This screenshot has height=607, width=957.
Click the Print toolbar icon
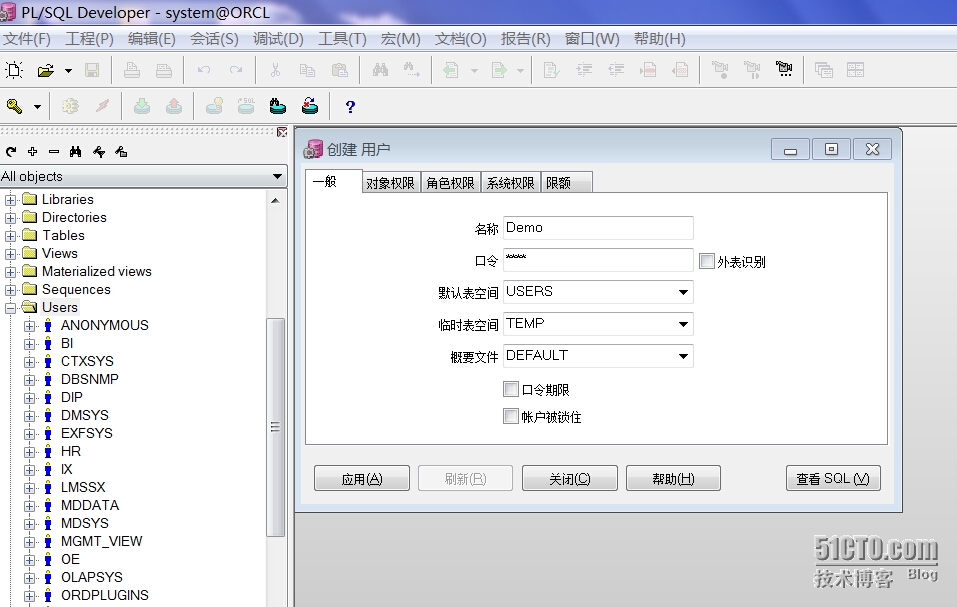(132, 70)
